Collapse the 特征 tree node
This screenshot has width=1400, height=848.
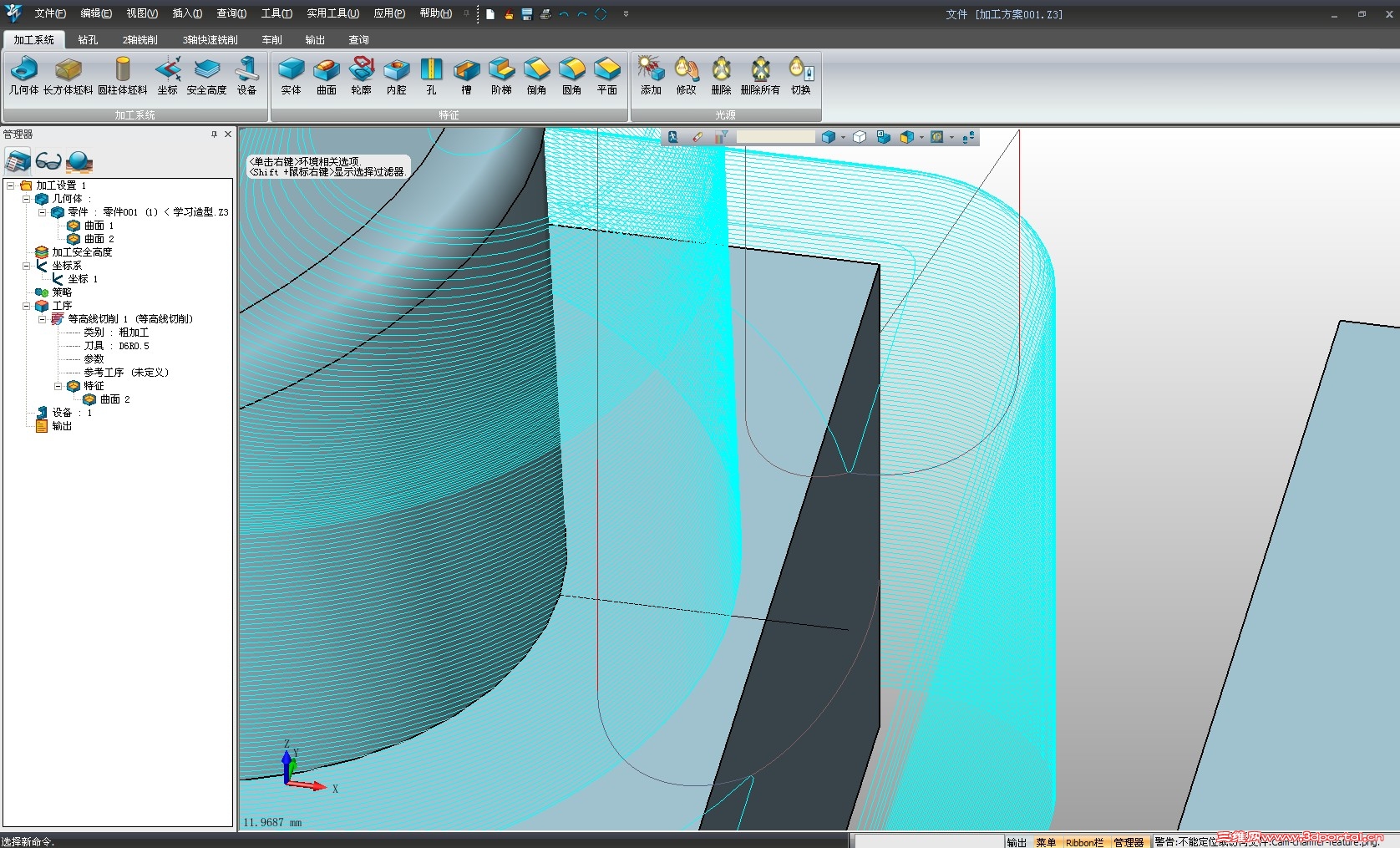tap(58, 386)
